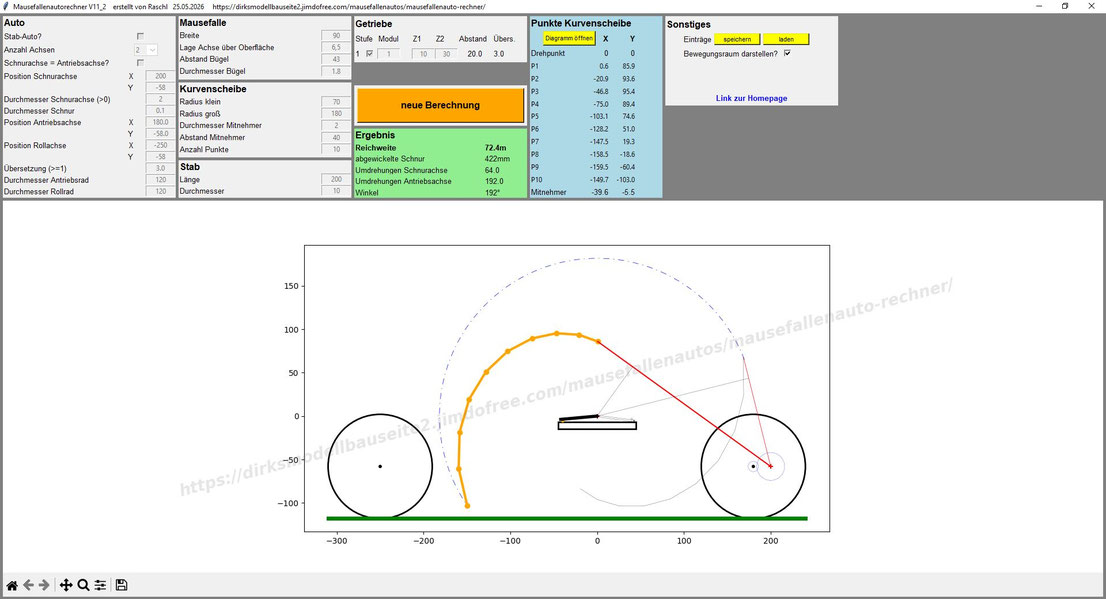Start neue Berechnung
The image size is (1106, 599).
440,105
